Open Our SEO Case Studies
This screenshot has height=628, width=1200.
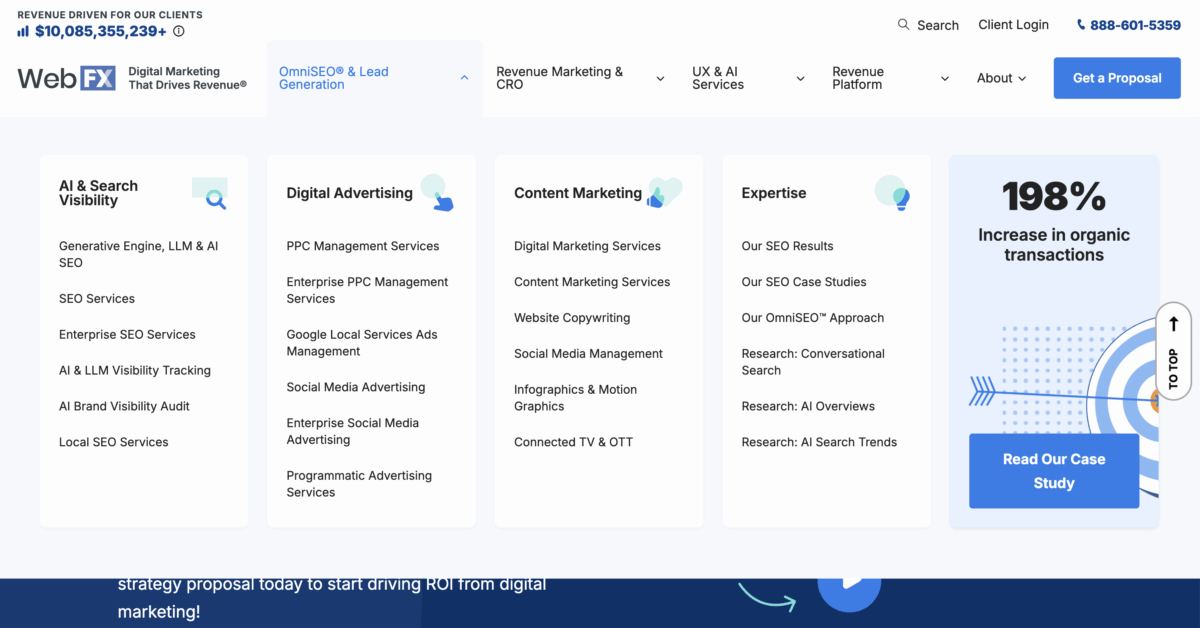804,282
